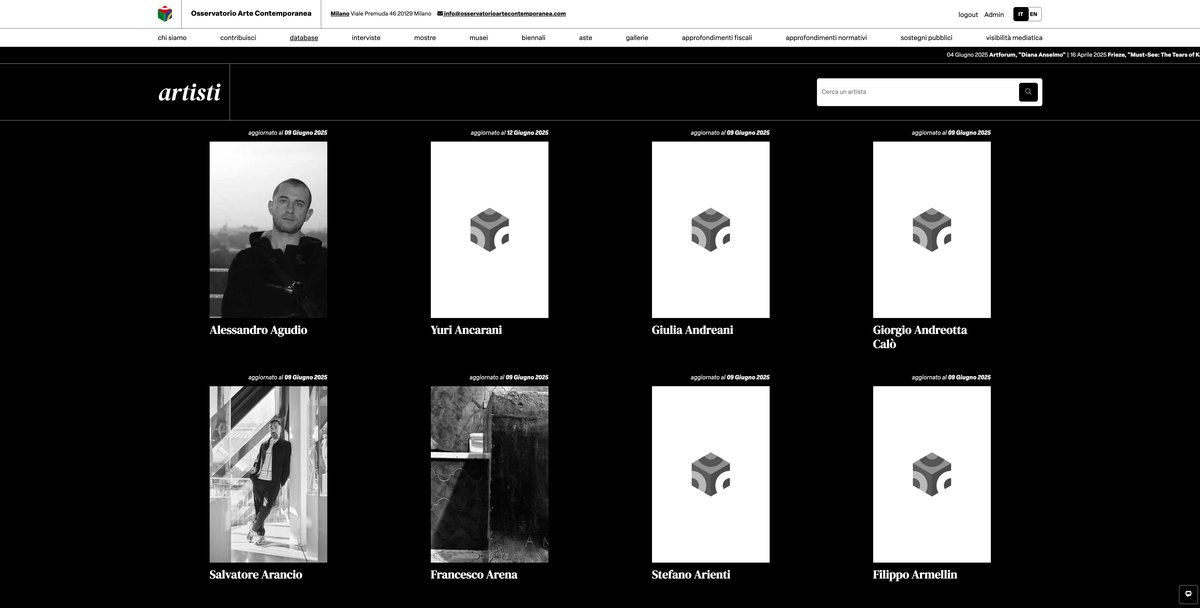Select the IT language option
This screenshot has width=1200, height=608.
pyautogui.click(x=1020, y=14)
